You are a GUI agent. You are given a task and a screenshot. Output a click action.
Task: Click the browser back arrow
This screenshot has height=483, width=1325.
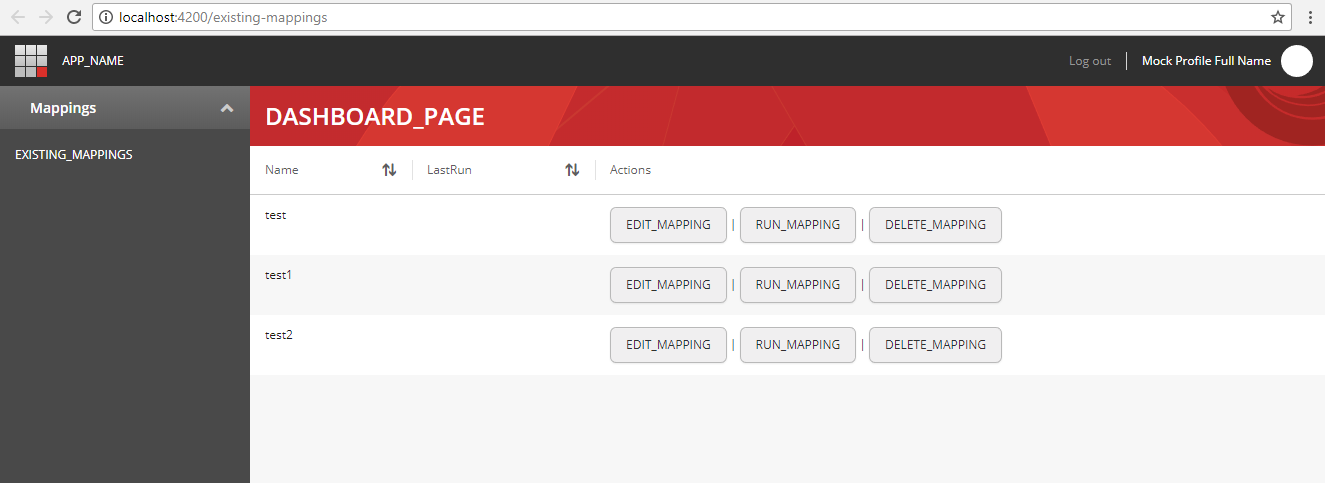pos(18,17)
